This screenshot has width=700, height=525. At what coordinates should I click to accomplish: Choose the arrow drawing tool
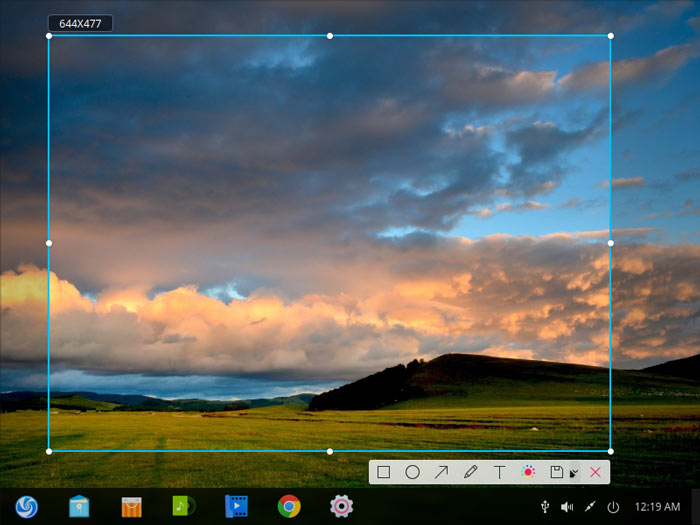tap(441, 472)
